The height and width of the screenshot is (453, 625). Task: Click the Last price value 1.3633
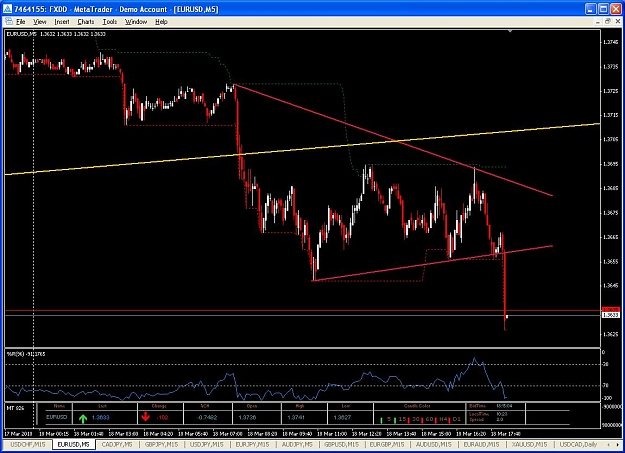tap(100, 418)
